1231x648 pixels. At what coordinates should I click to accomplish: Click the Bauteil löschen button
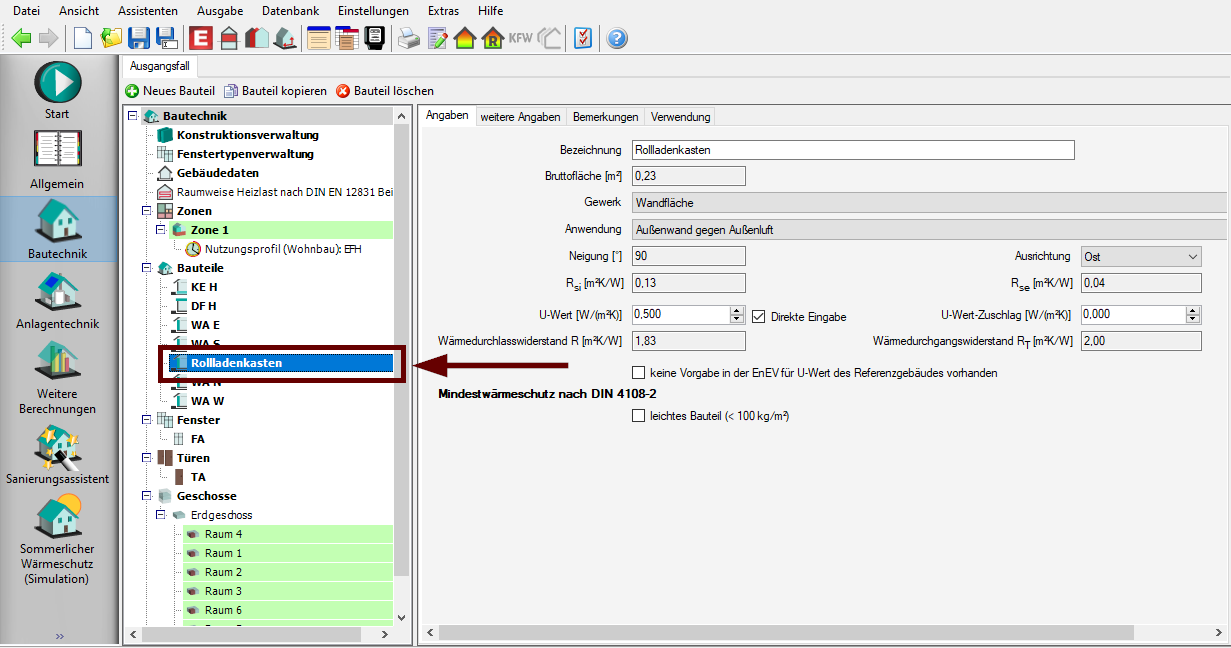[x=385, y=91]
